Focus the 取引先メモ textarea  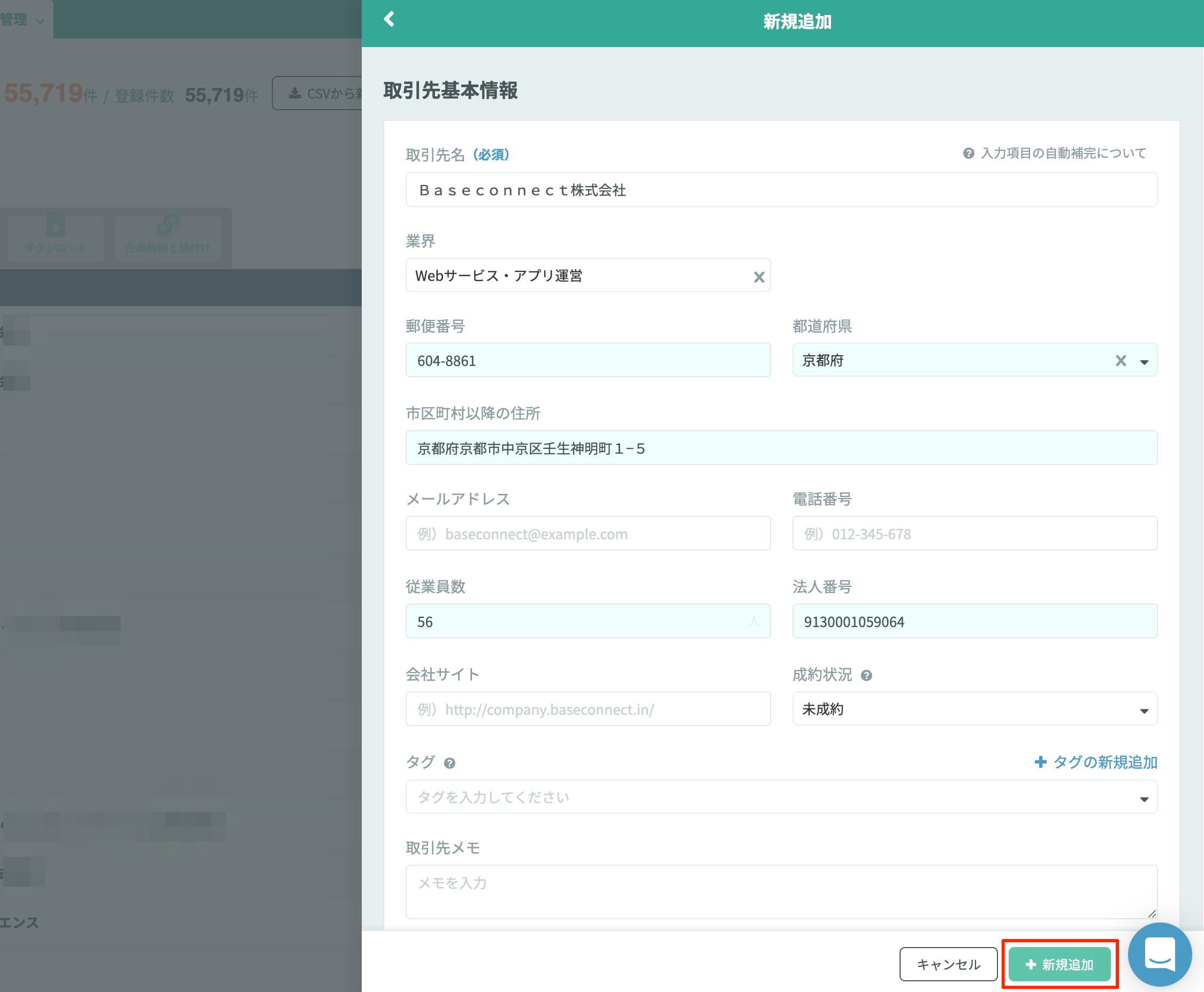[x=781, y=891]
